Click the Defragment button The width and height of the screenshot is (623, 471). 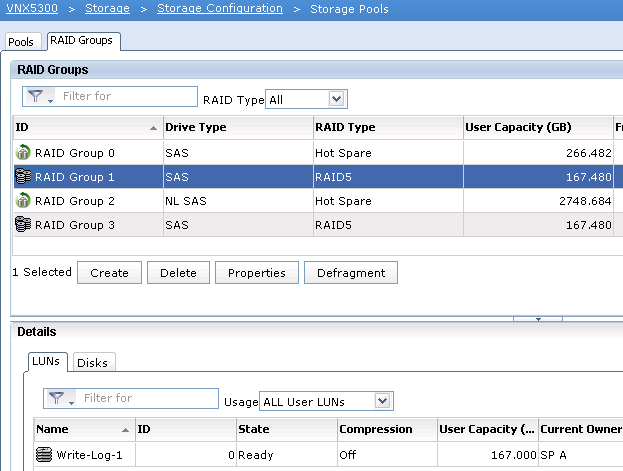click(x=351, y=273)
